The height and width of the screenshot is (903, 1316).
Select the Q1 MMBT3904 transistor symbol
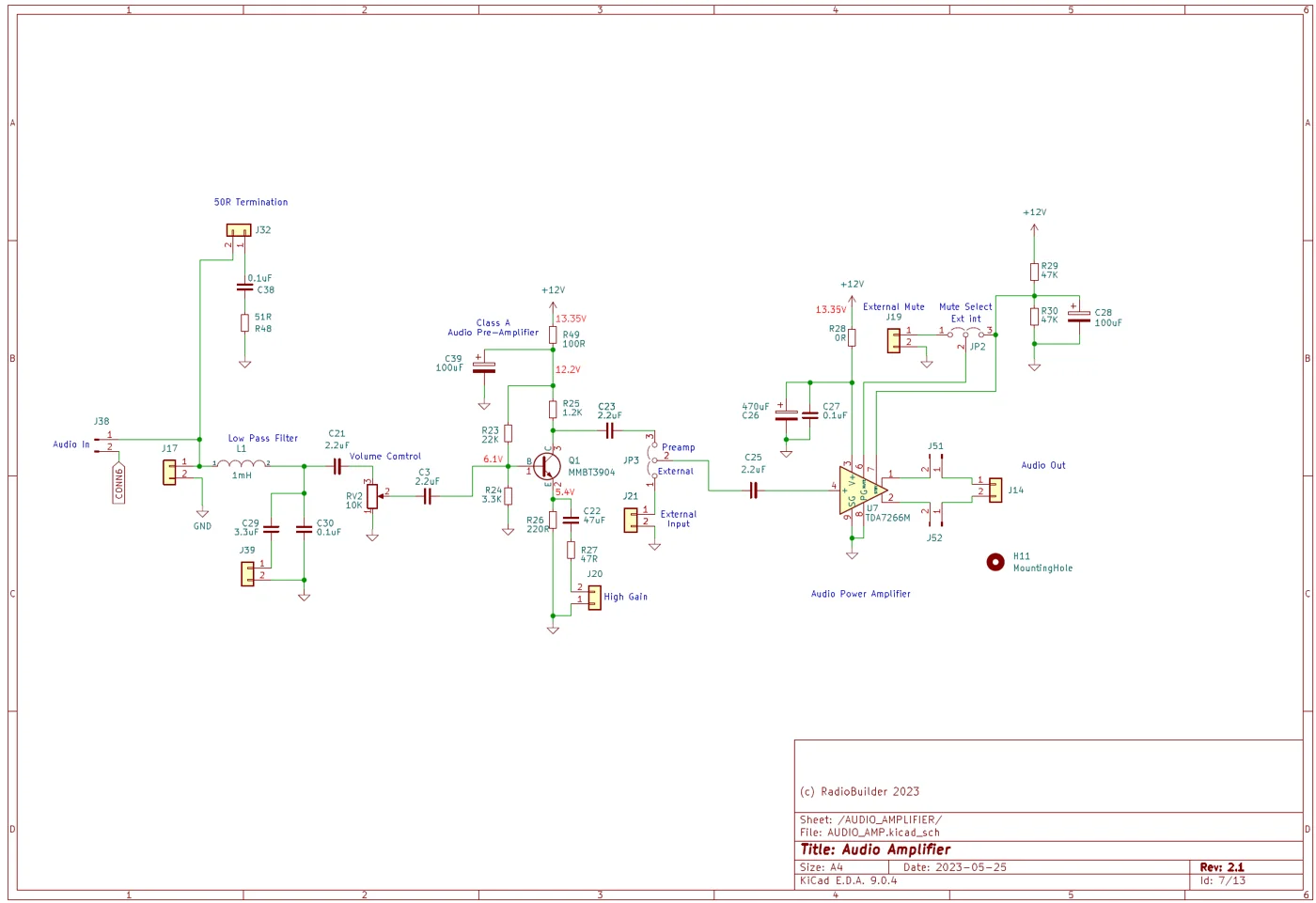coord(547,465)
